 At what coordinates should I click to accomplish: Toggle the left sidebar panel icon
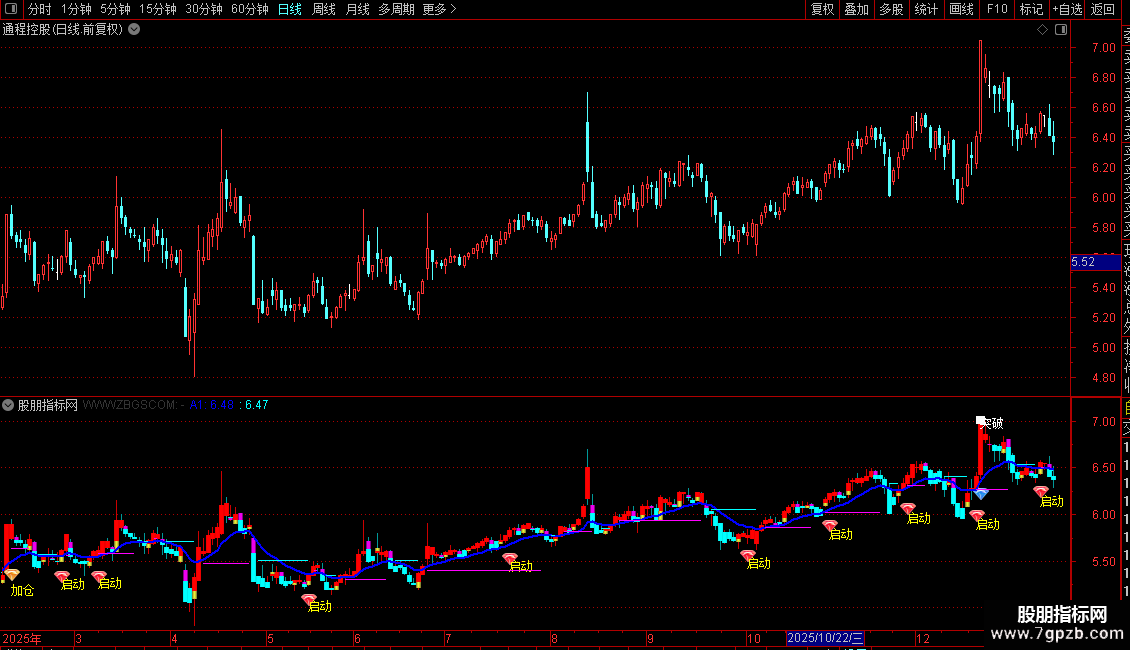click(x=11, y=9)
